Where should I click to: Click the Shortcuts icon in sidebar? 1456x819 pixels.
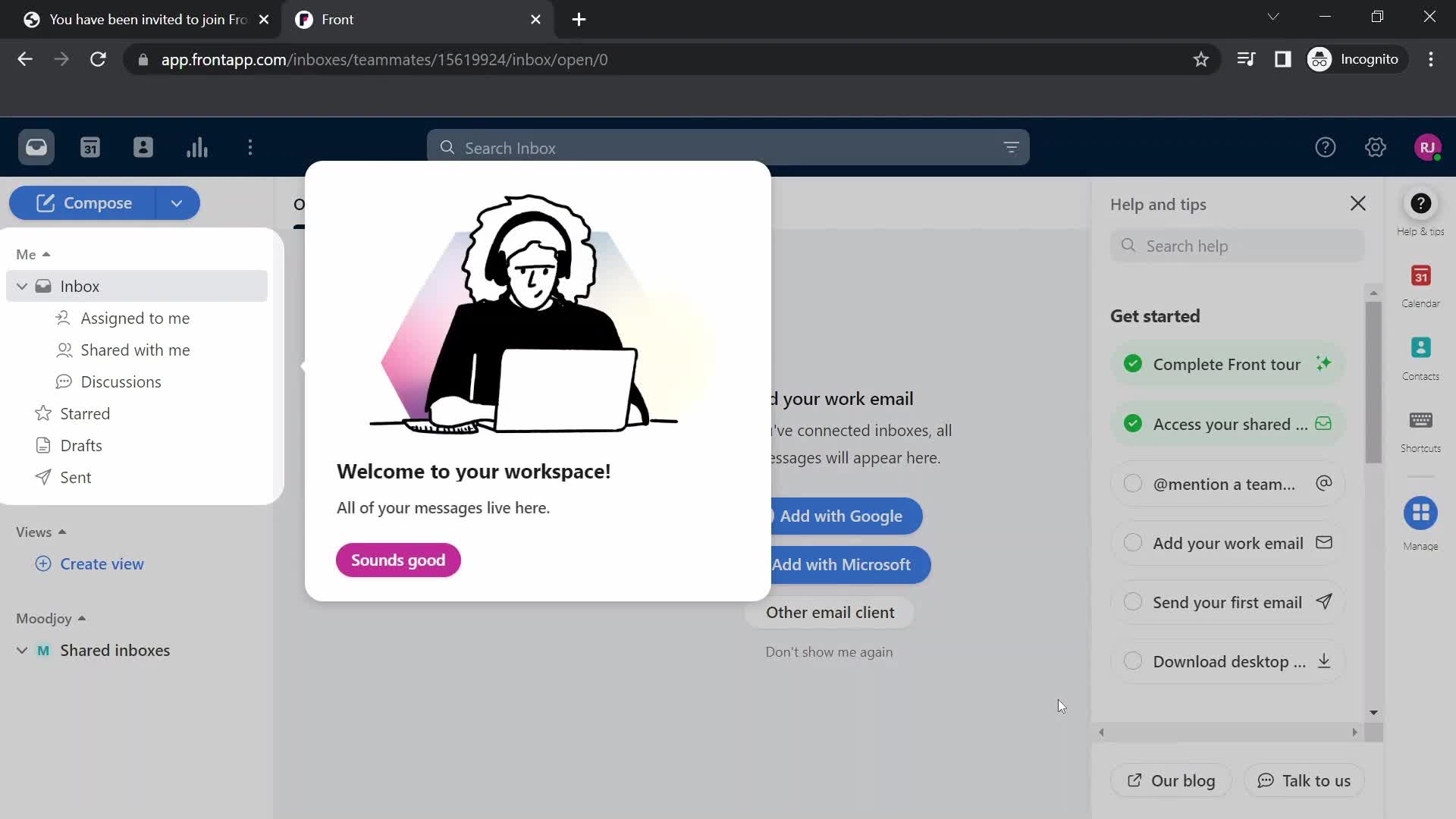pyautogui.click(x=1421, y=421)
